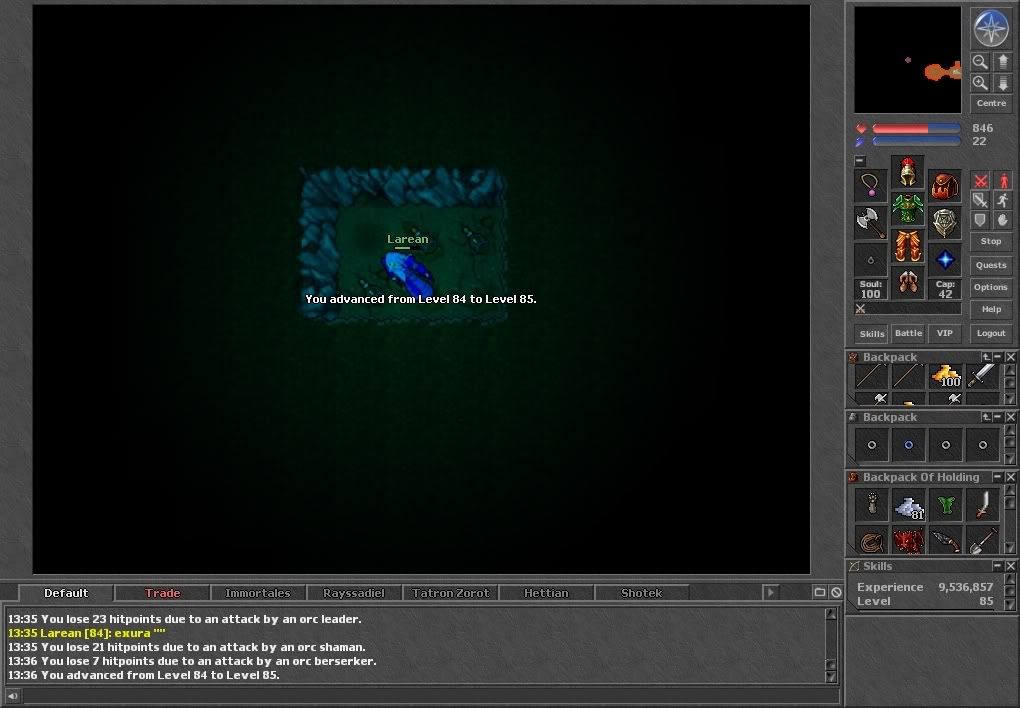Open the Tatron Zorot chat tab
The height and width of the screenshot is (708, 1020).
(450, 593)
